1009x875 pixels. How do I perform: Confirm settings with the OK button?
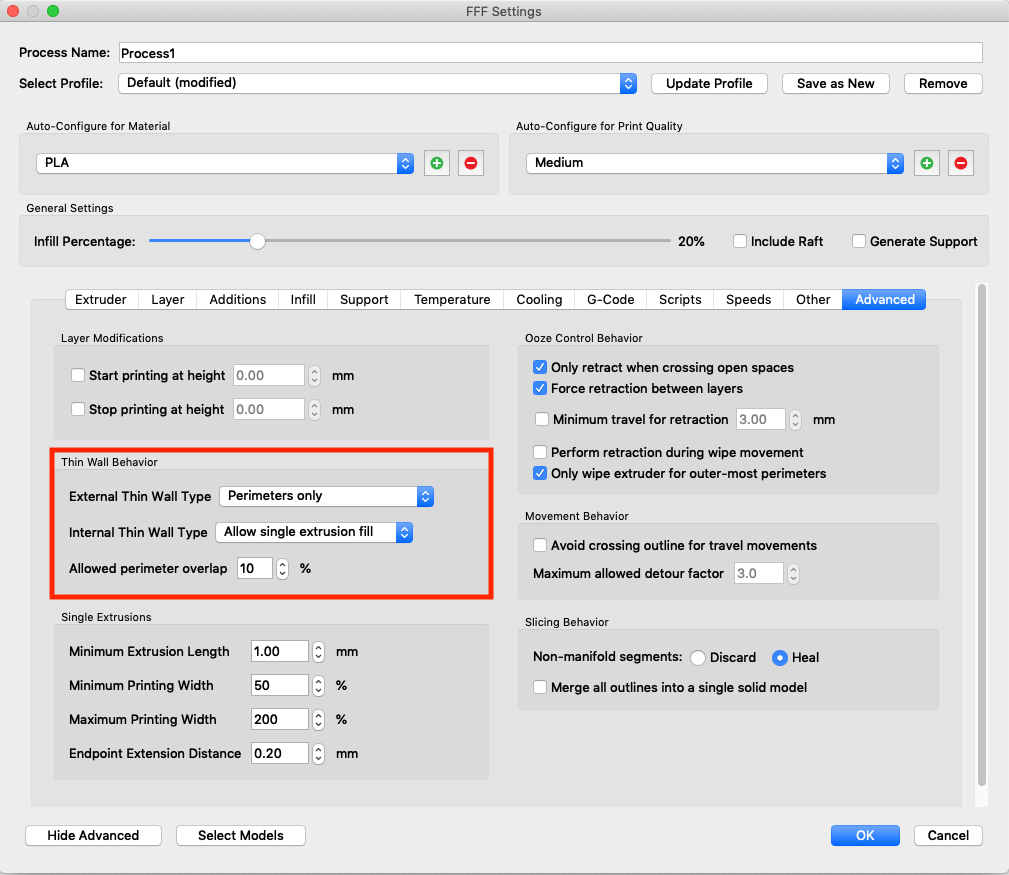[x=865, y=836]
